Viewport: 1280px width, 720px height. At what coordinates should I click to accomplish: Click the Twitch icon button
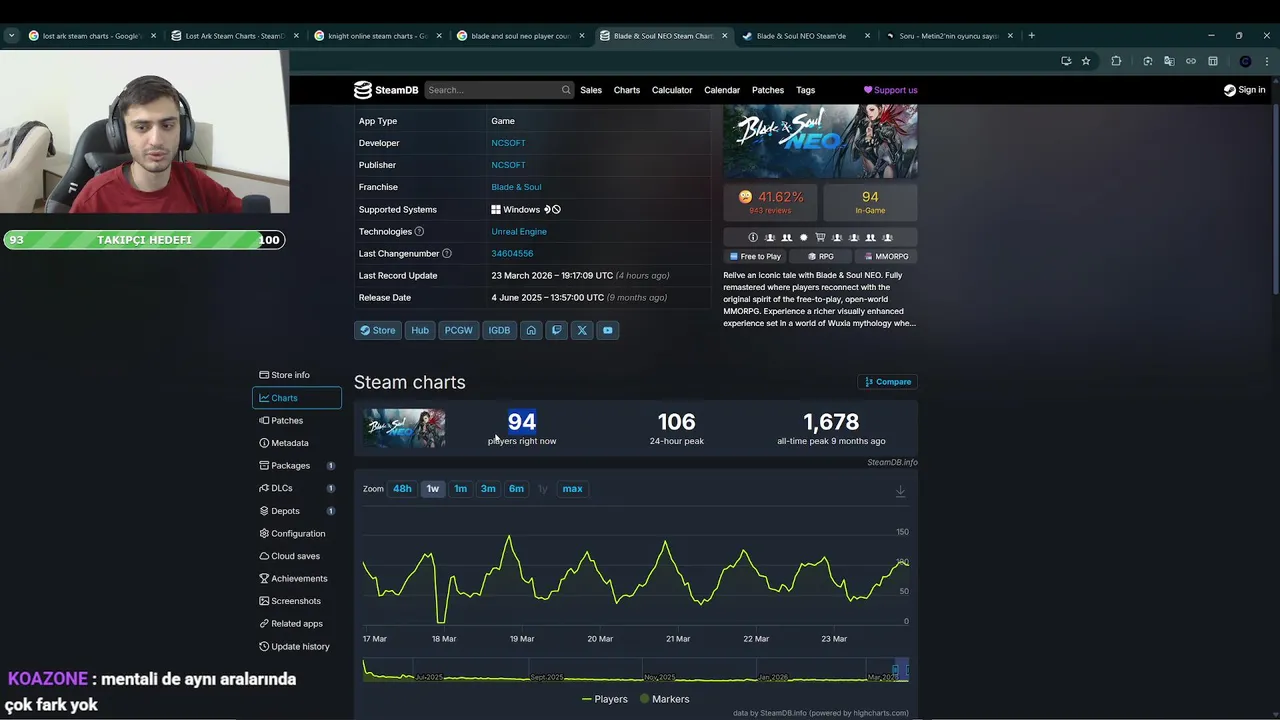pyautogui.click(x=557, y=330)
